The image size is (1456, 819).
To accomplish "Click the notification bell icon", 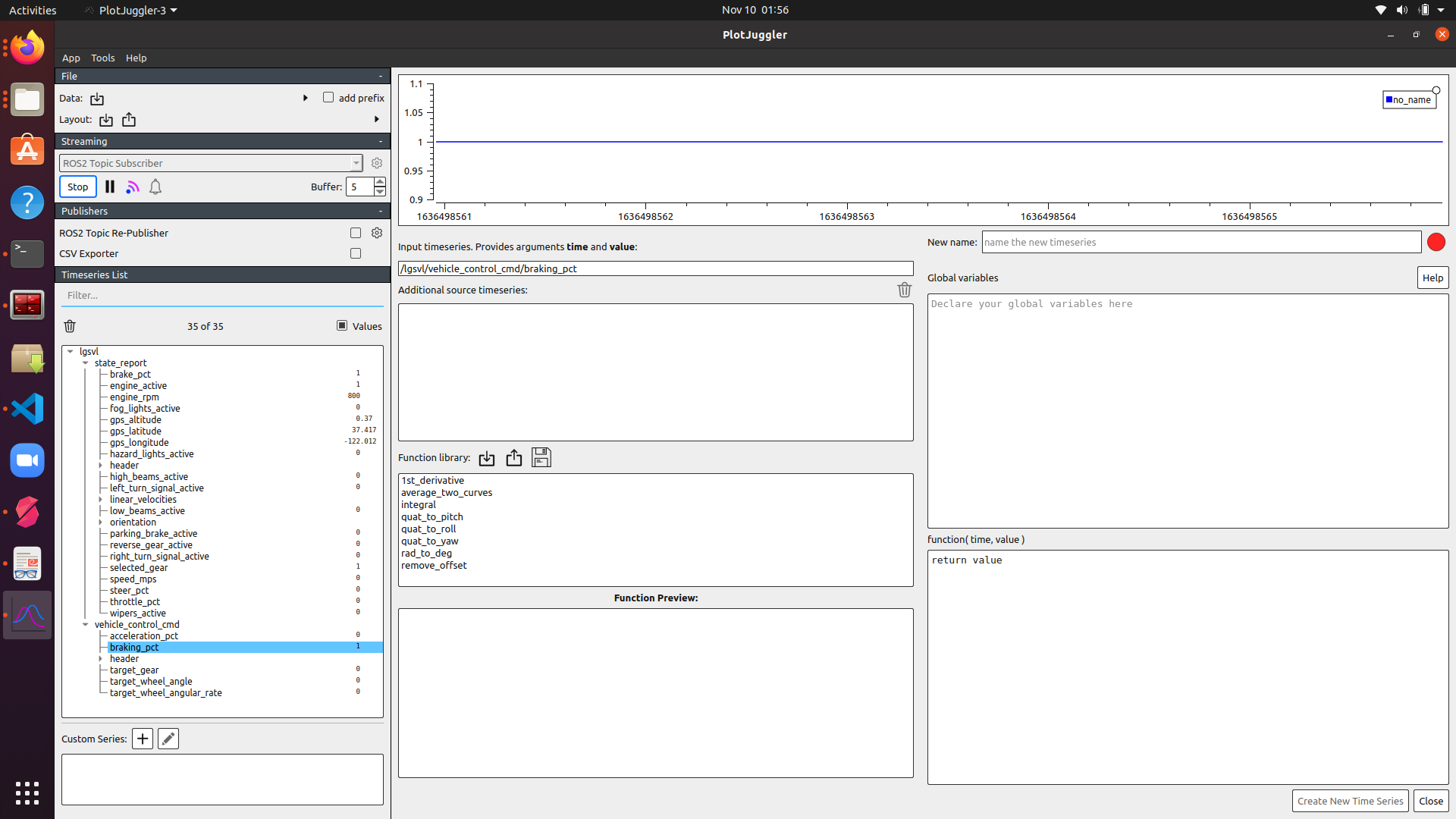I will [x=155, y=187].
